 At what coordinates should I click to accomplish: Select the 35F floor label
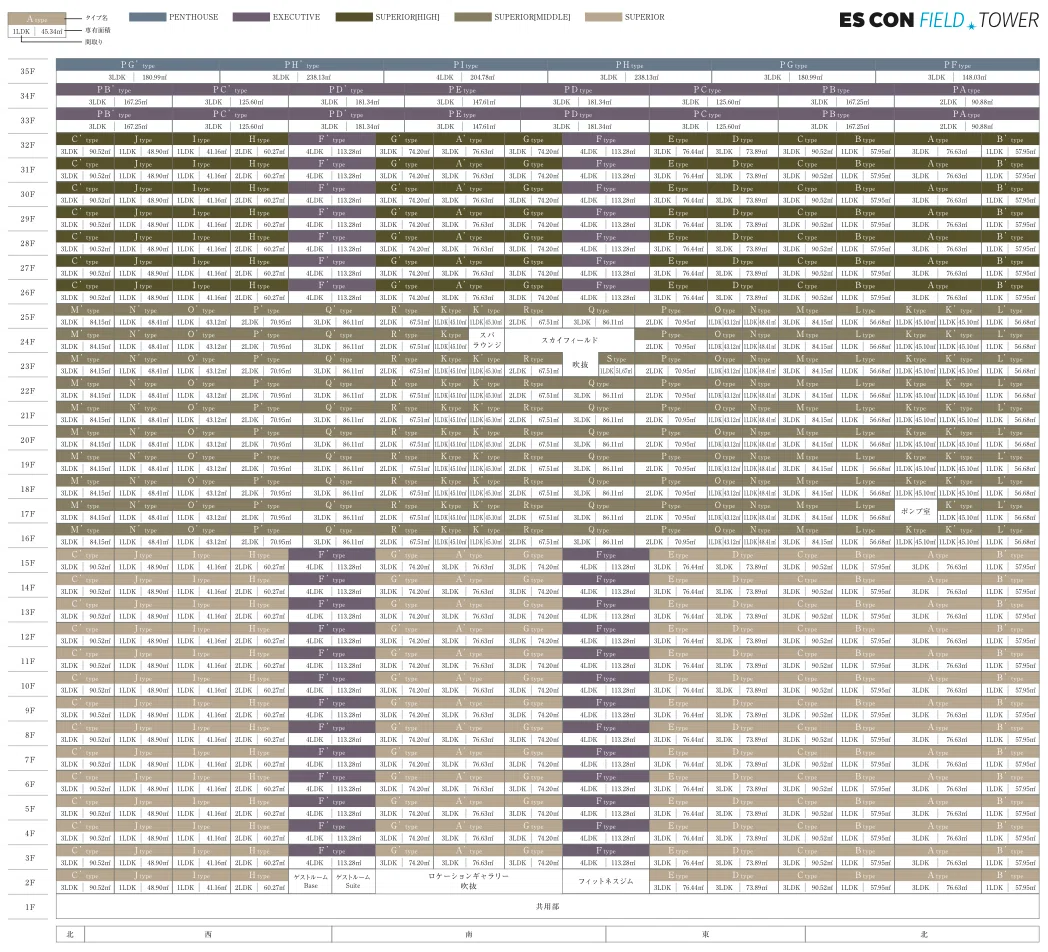pos(27,72)
